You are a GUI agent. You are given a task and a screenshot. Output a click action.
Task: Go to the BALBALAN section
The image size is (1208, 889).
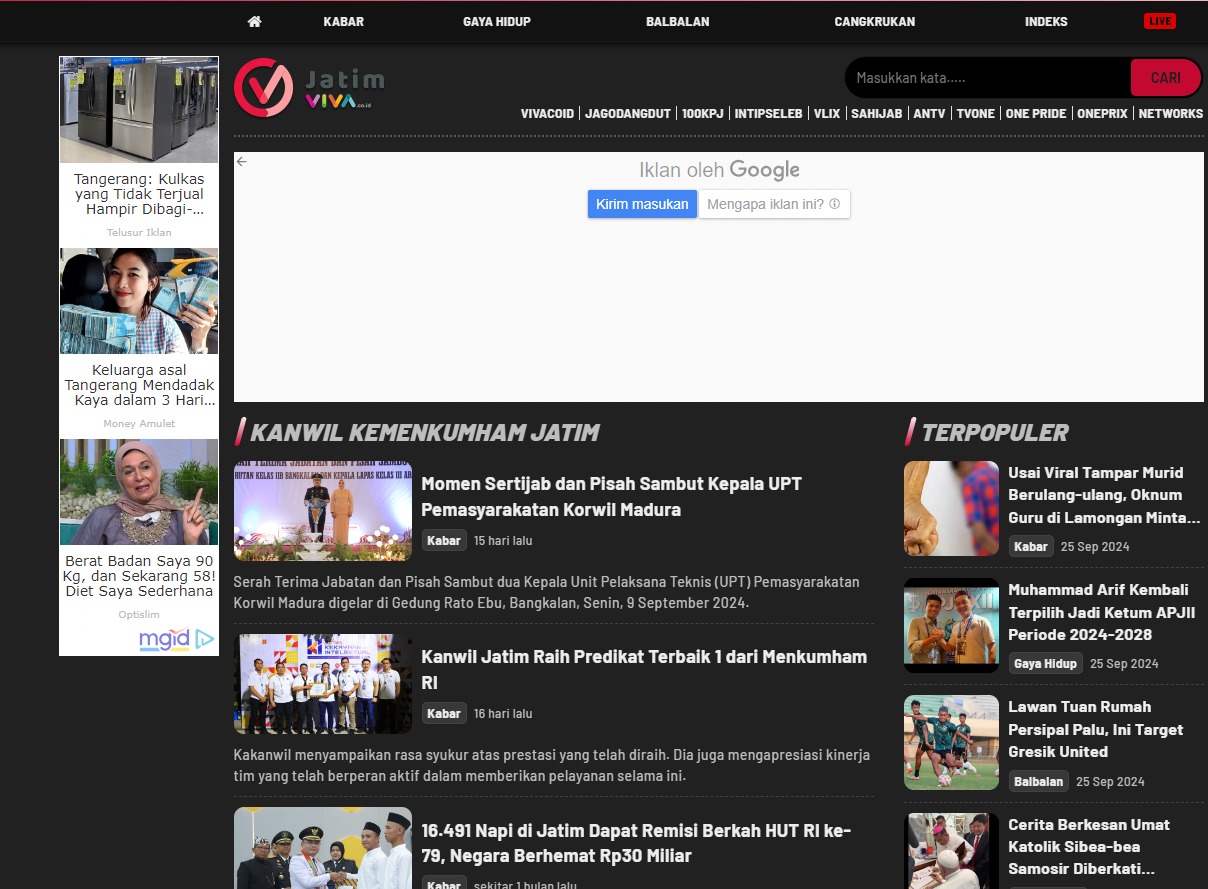(677, 21)
